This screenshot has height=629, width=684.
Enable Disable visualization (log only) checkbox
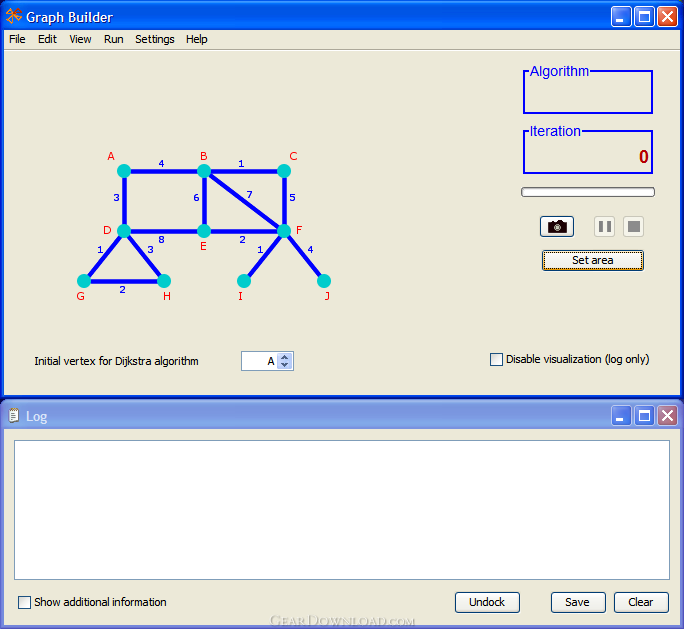(496, 359)
